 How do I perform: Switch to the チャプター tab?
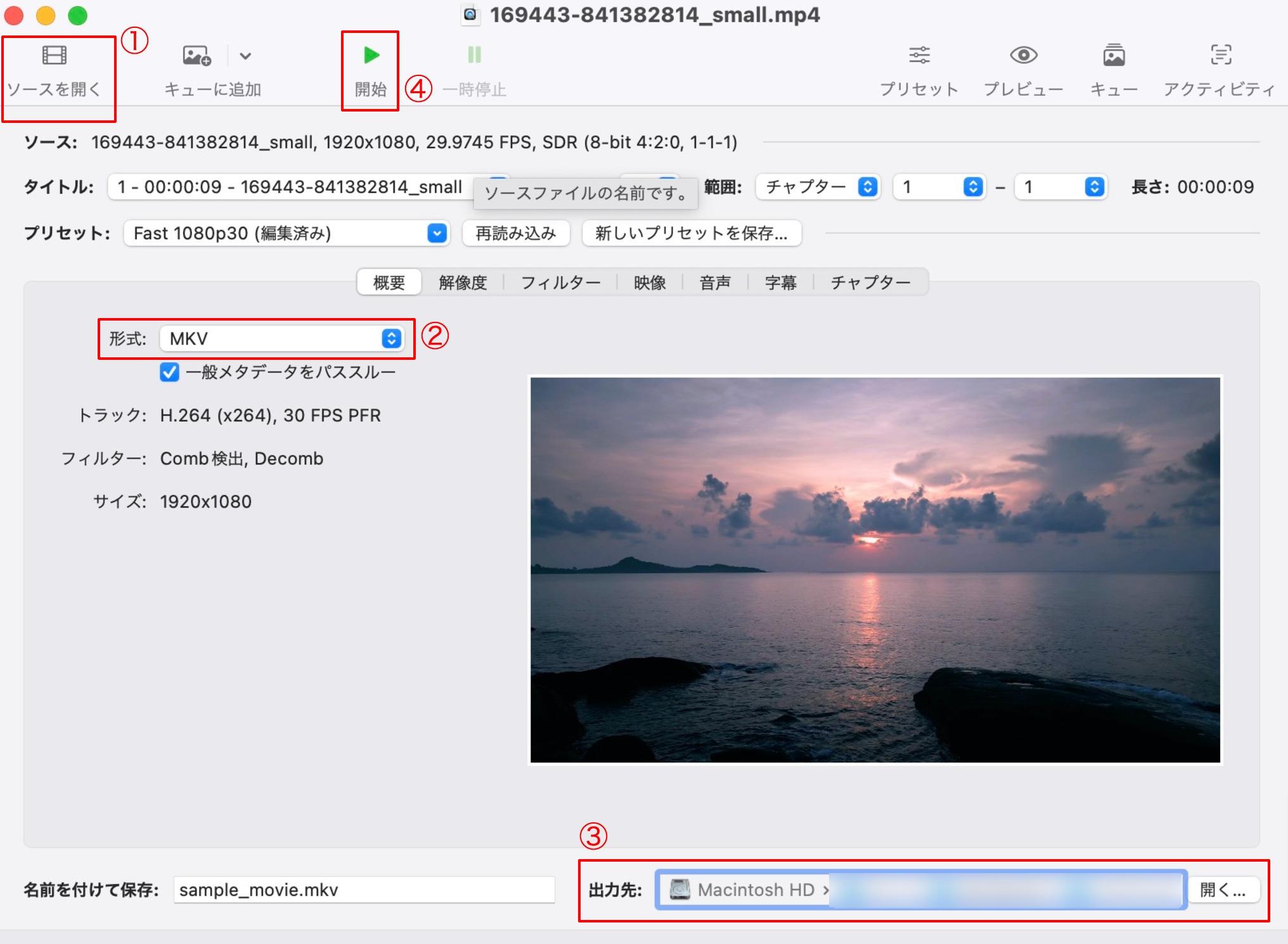(x=870, y=282)
